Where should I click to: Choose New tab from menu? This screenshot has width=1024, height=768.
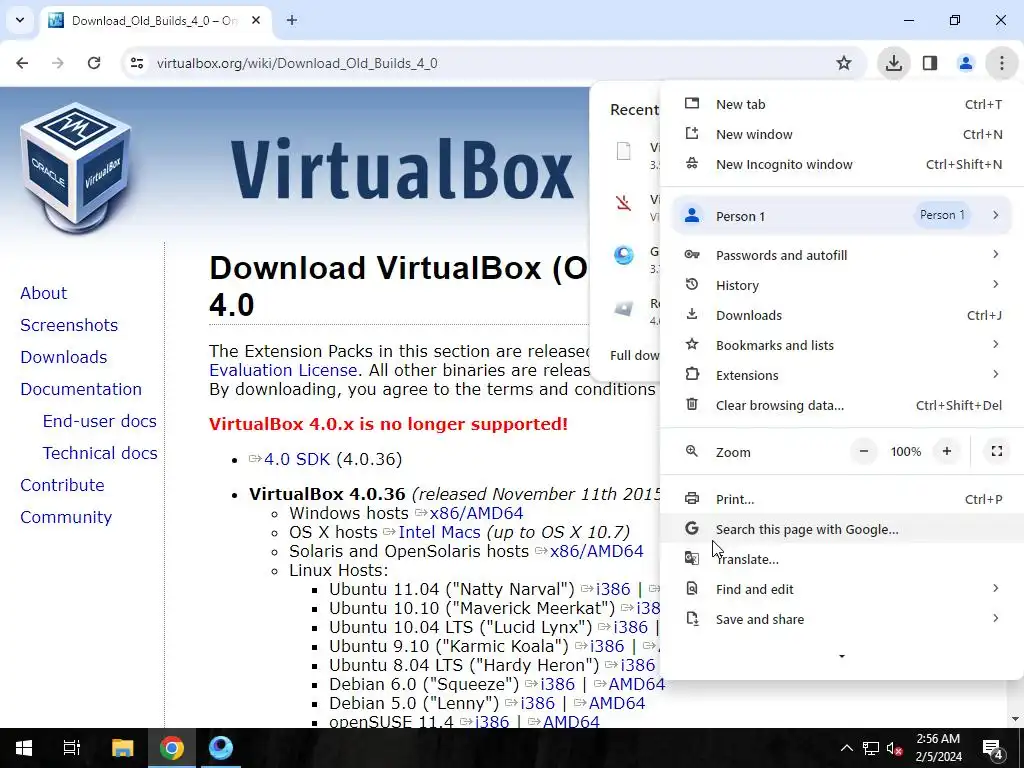coord(842,104)
